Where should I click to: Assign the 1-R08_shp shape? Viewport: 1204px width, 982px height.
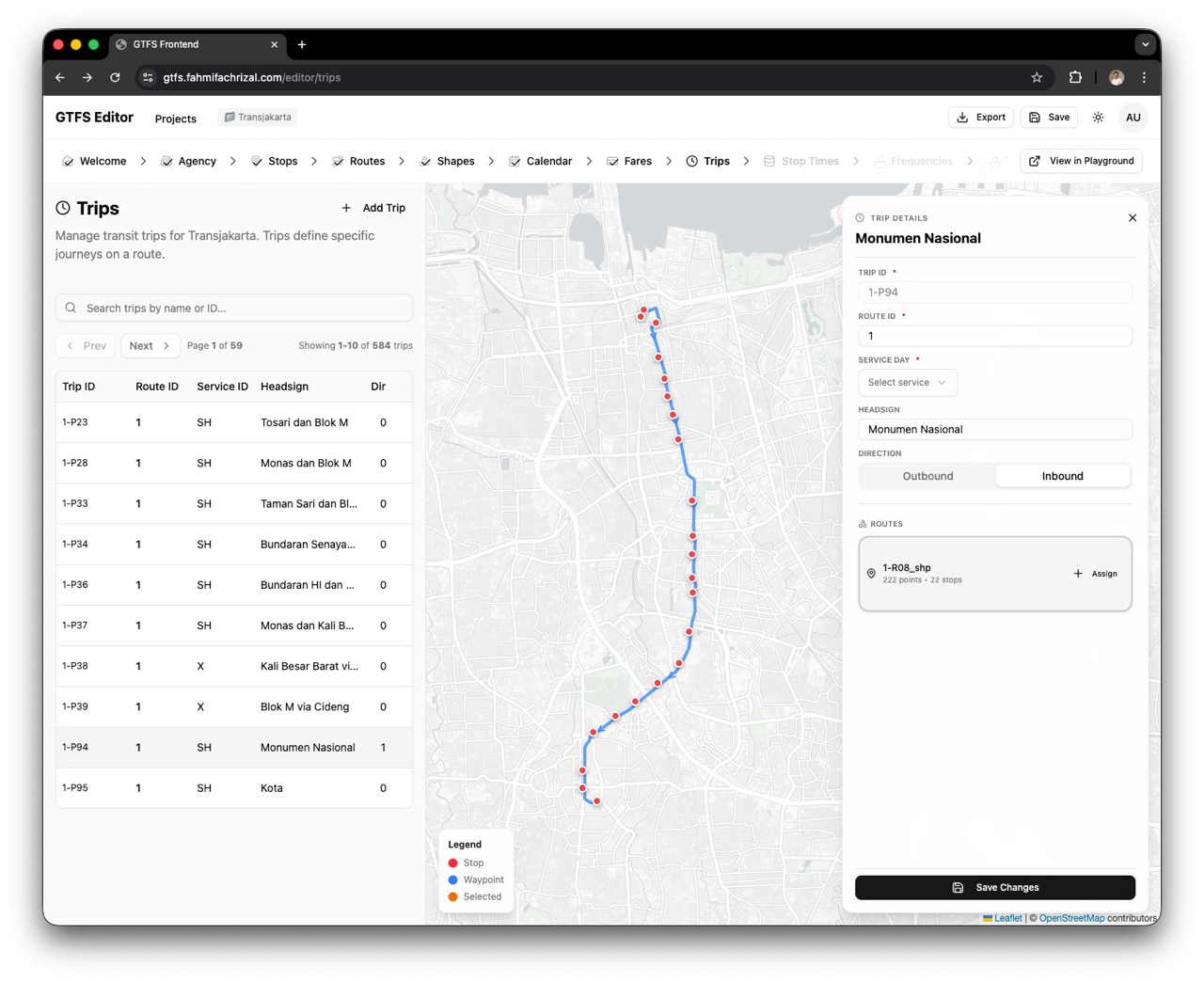[1096, 574]
